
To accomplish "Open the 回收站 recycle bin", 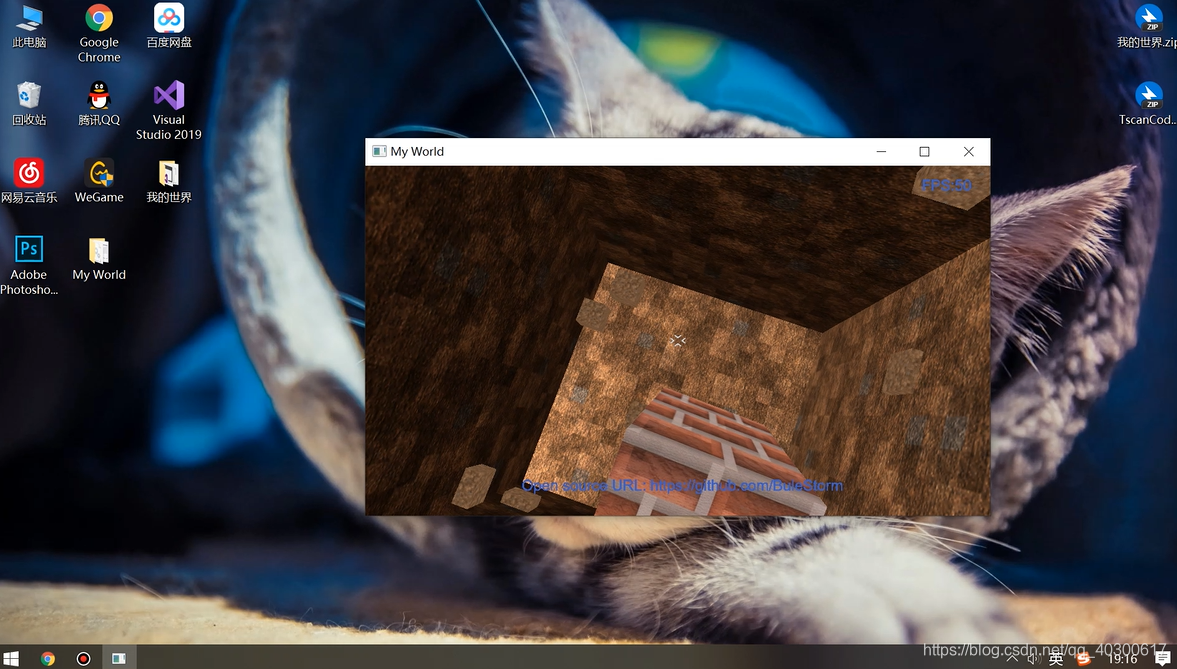I will [29, 104].
